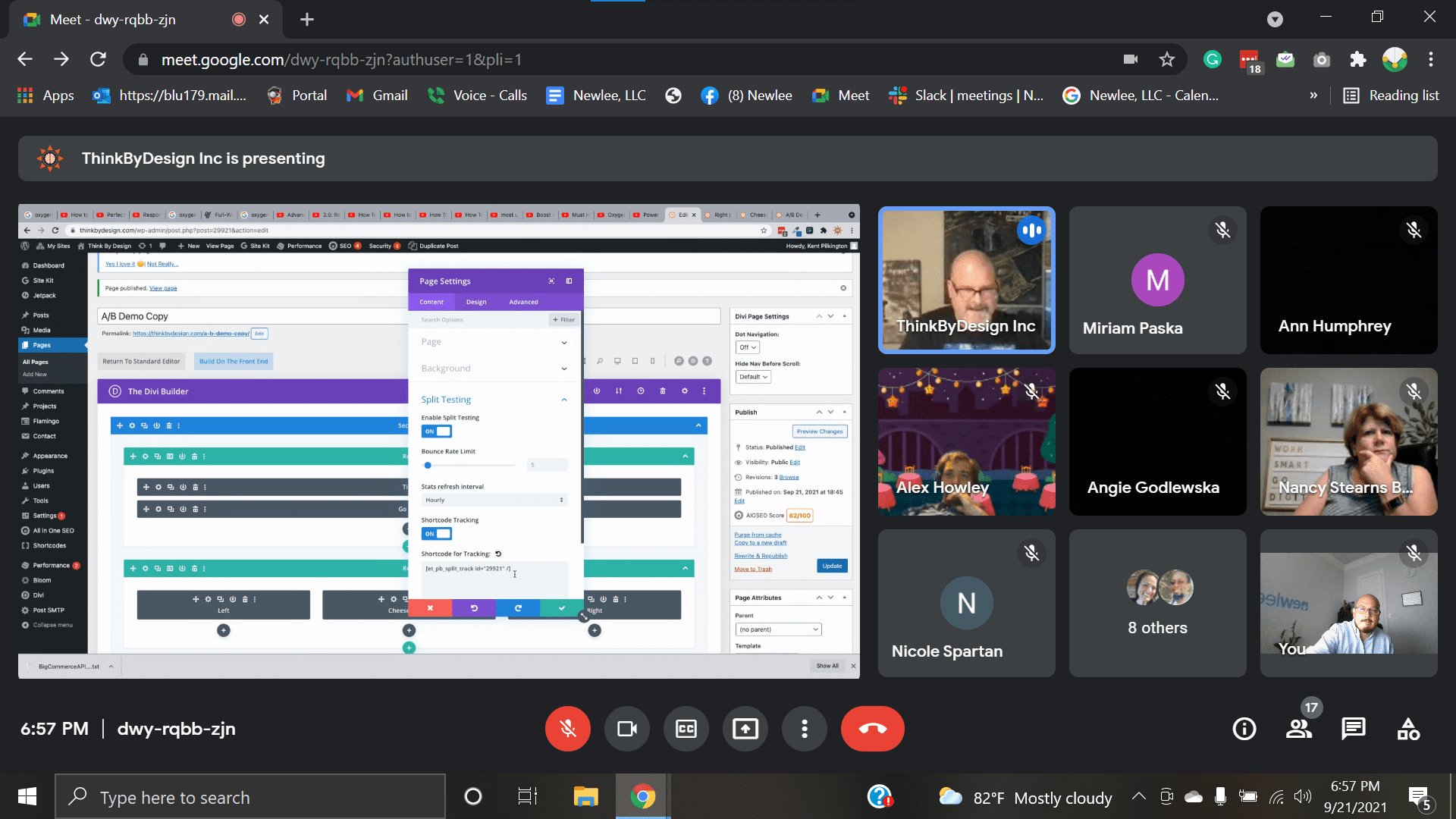The image size is (1456, 819).
Task: Click the Security icon in site toolbar
Action: [379, 246]
